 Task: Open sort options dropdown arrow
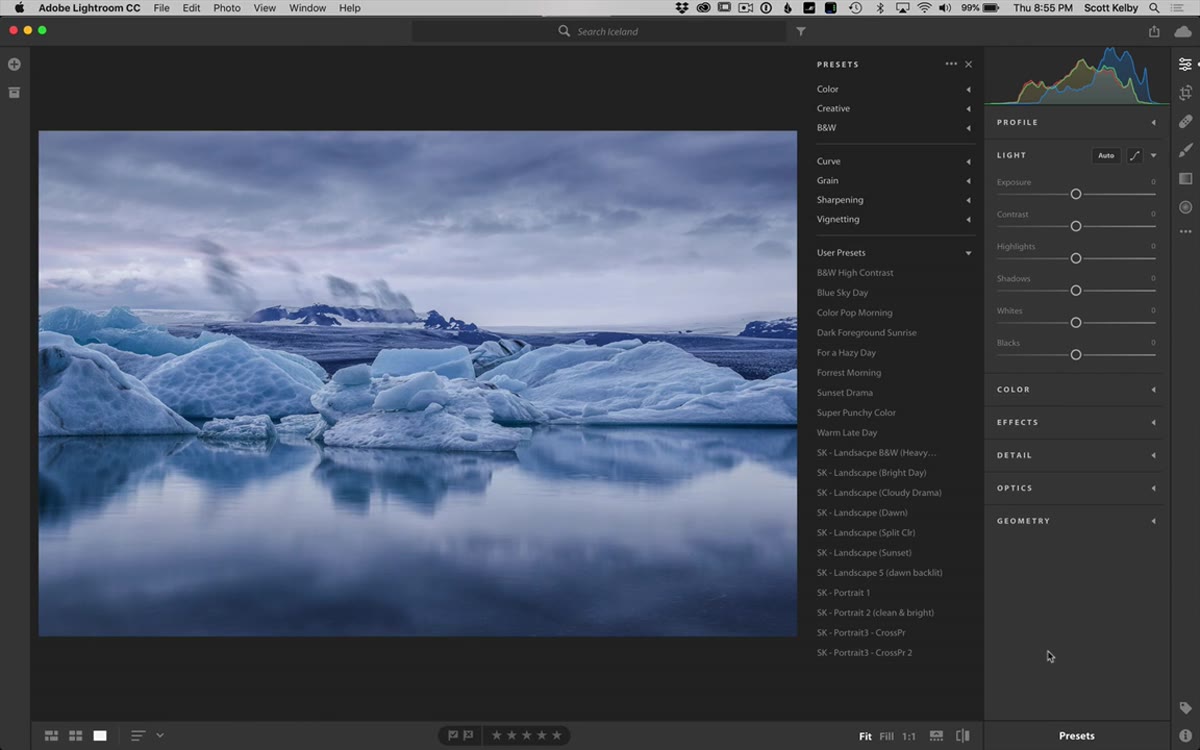(160, 736)
